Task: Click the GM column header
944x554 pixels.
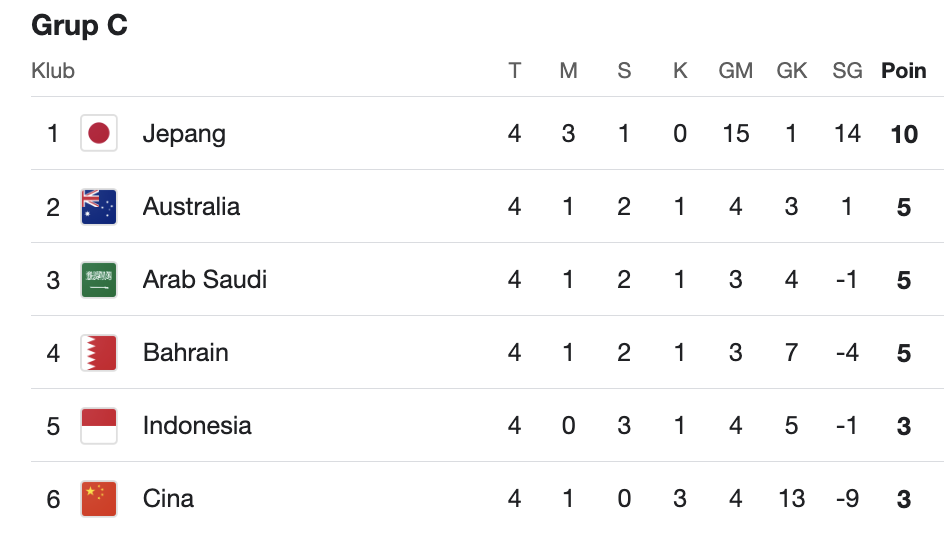Action: point(736,70)
